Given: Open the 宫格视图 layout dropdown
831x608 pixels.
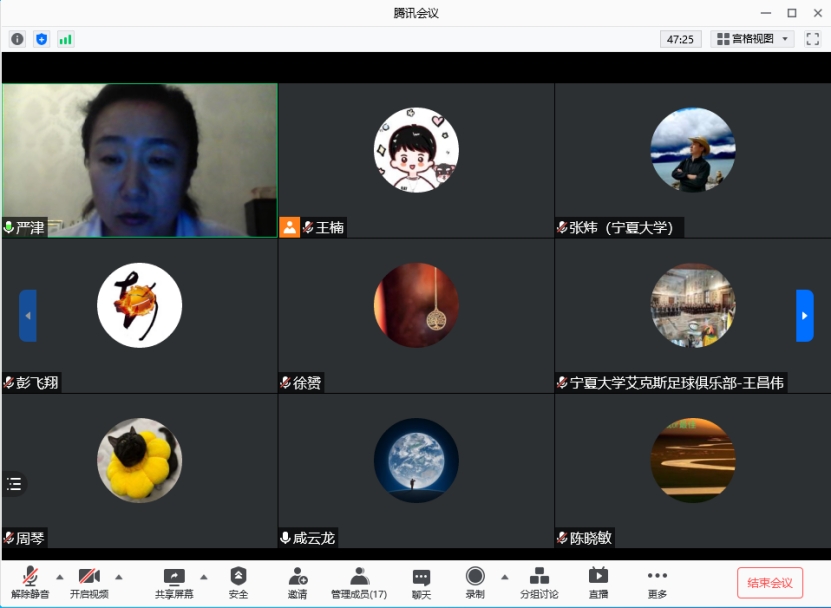Looking at the screenshot, I should point(752,39).
